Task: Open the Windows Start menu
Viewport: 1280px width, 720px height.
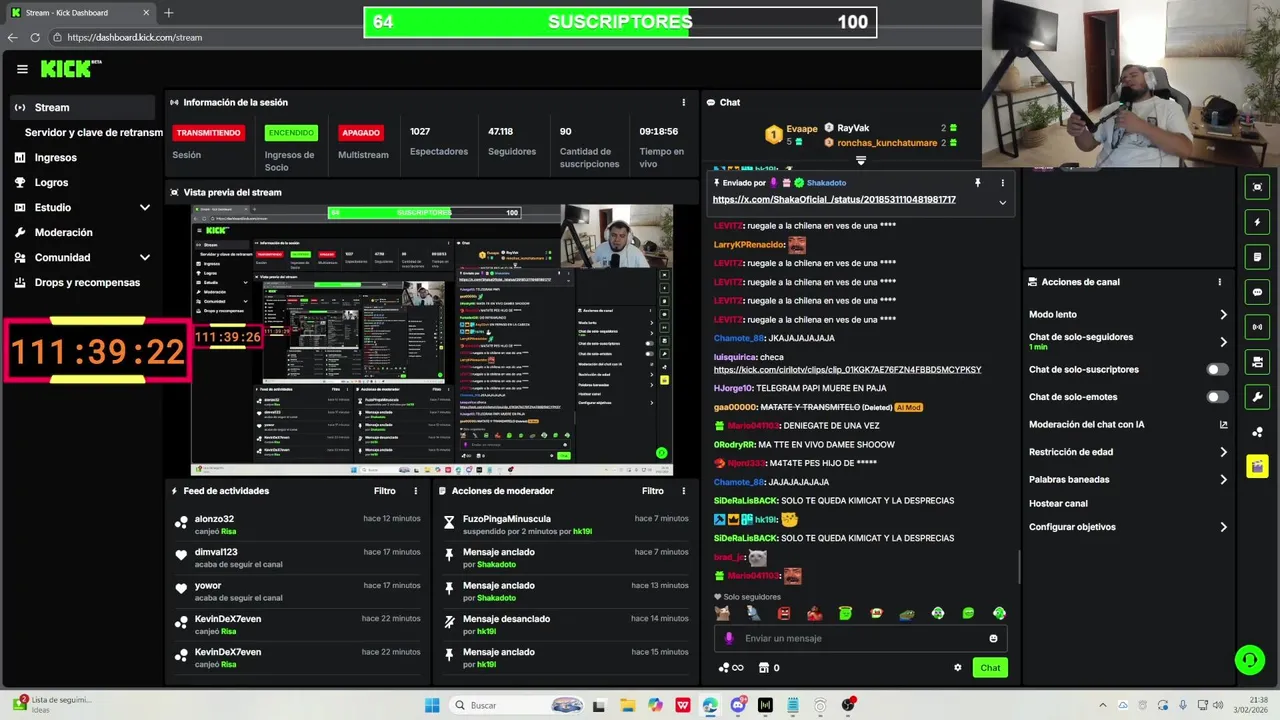Action: click(x=432, y=705)
